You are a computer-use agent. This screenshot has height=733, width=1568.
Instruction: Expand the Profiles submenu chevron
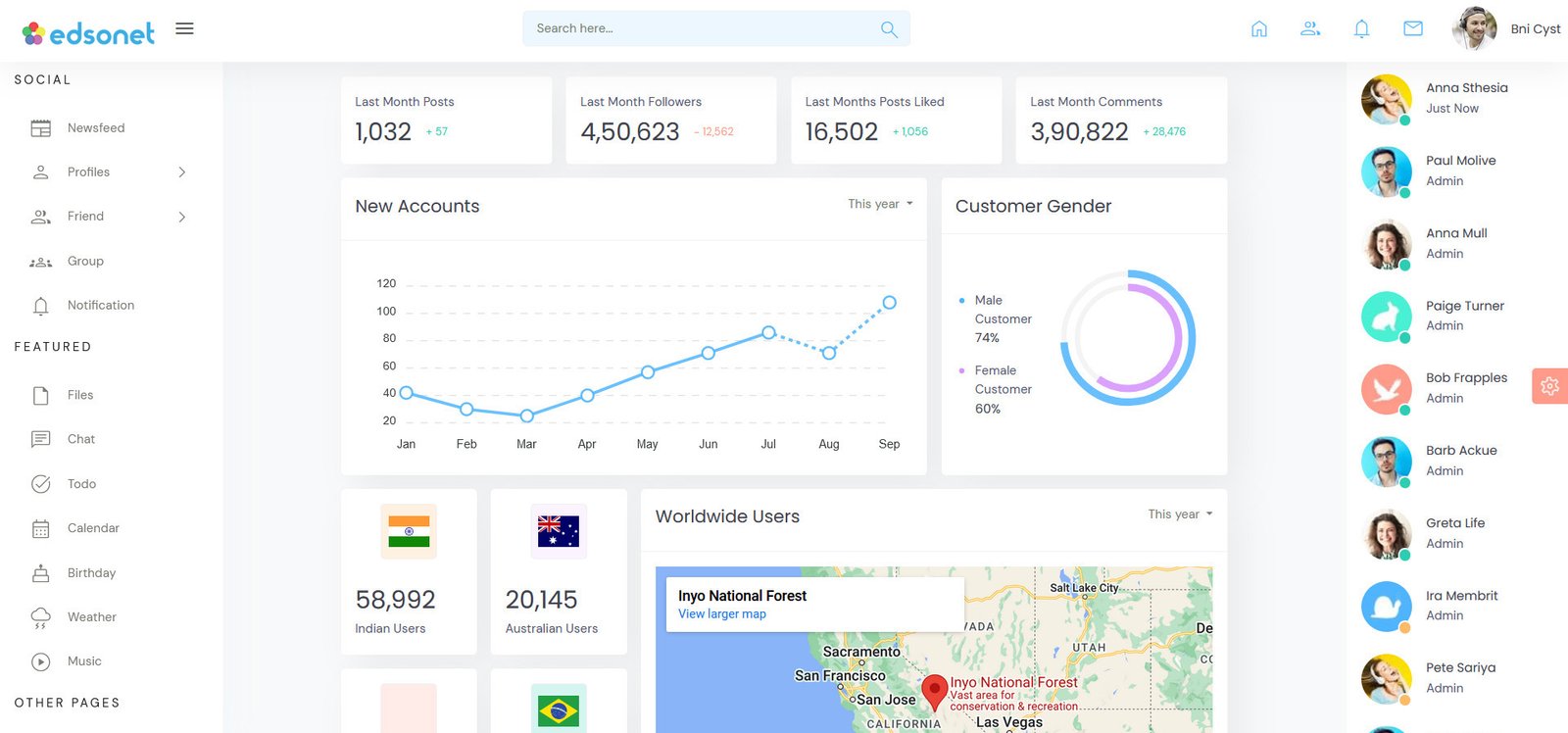(182, 172)
